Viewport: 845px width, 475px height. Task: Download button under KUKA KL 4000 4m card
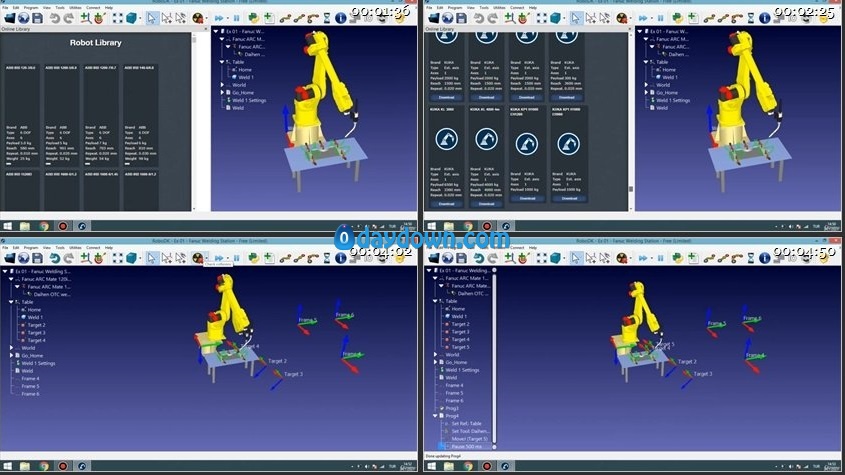[x=487, y=204]
